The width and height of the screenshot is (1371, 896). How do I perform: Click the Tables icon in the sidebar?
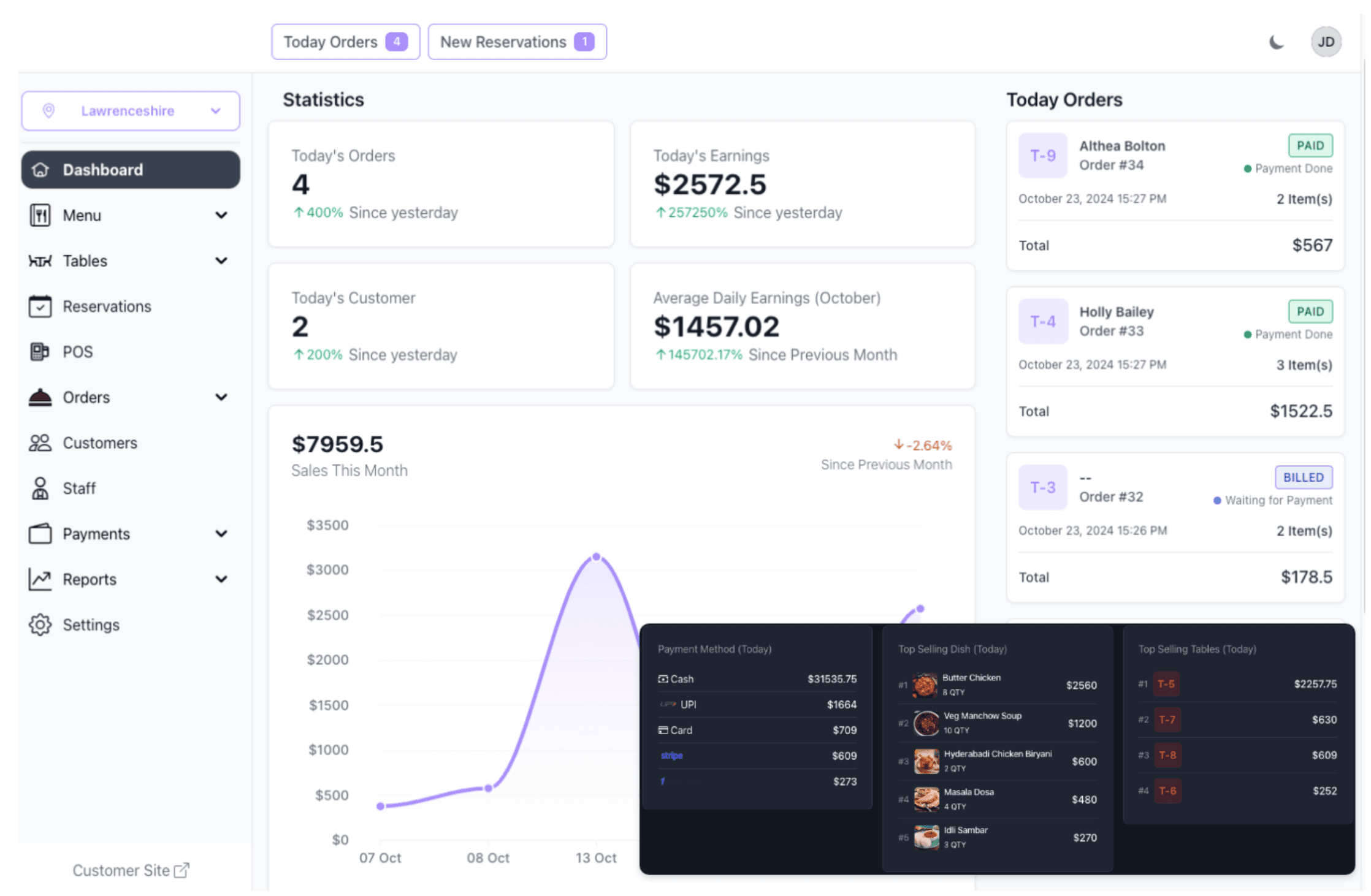click(x=40, y=260)
